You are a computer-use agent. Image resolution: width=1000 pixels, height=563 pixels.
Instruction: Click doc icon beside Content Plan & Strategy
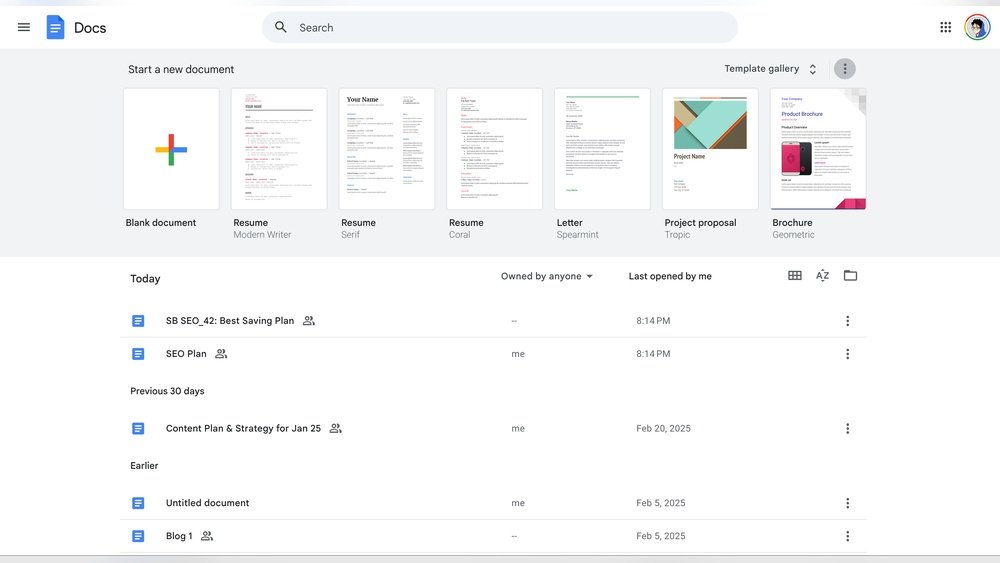138,428
